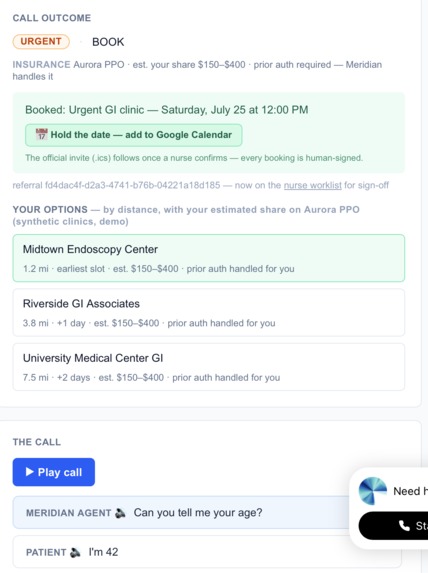Image resolution: width=428 pixels, height=573 pixels.
Task: Click the Booked Urgent GI clinic heading
Action: click(167, 110)
